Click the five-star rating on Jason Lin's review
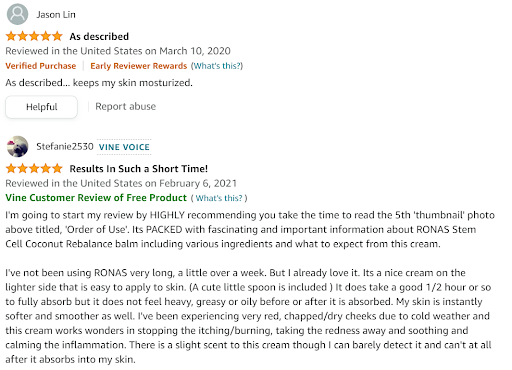The height and width of the screenshot is (370, 512). coord(34,36)
